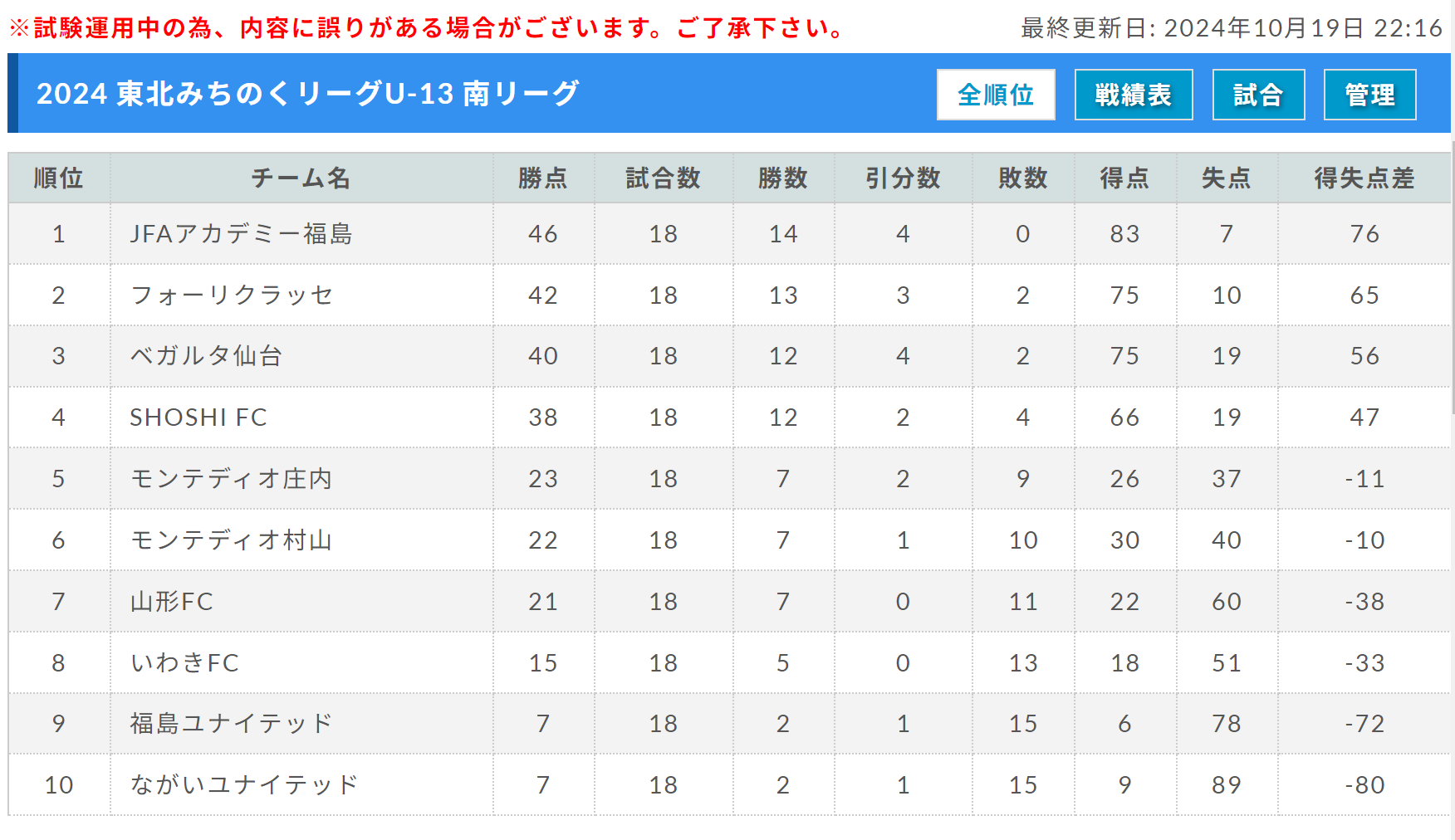Screen dimensions: 1455x840
Task: Switch to the 戦績表 tab
Action: [1134, 95]
